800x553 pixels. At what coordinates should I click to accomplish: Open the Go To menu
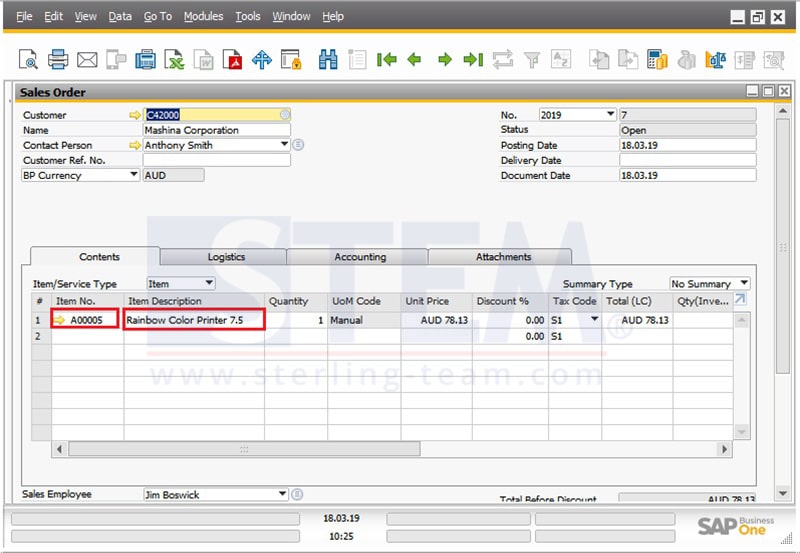point(158,16)
